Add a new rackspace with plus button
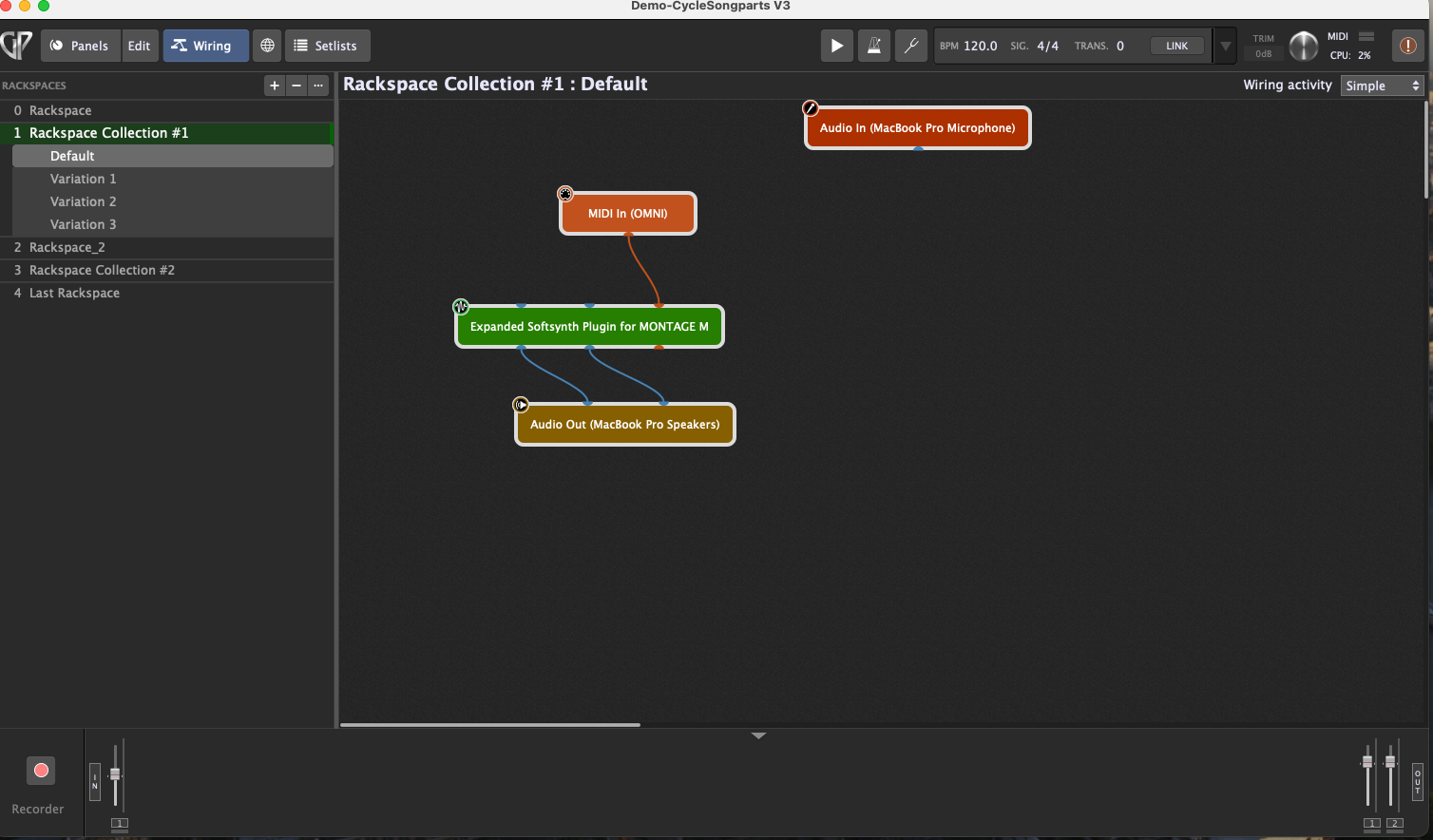Viewport: 1433px width, 840px height. [x=275, y=86]
